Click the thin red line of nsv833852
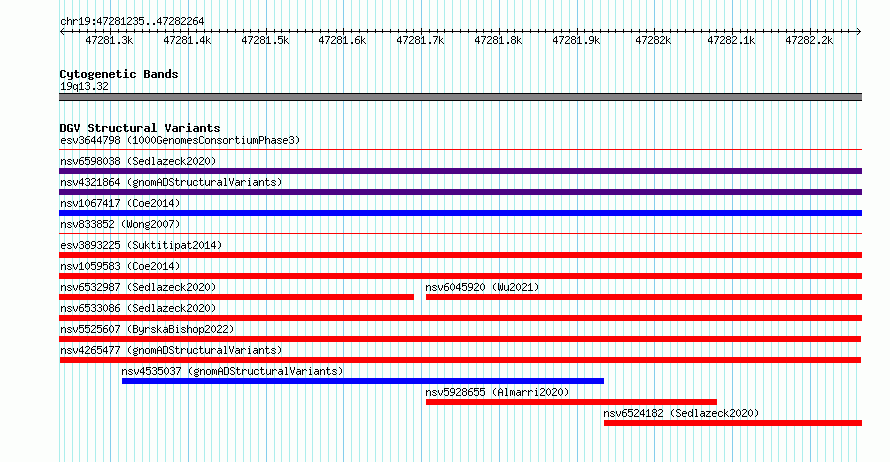Viewport: 890px width, 462px height. [460, 233]
